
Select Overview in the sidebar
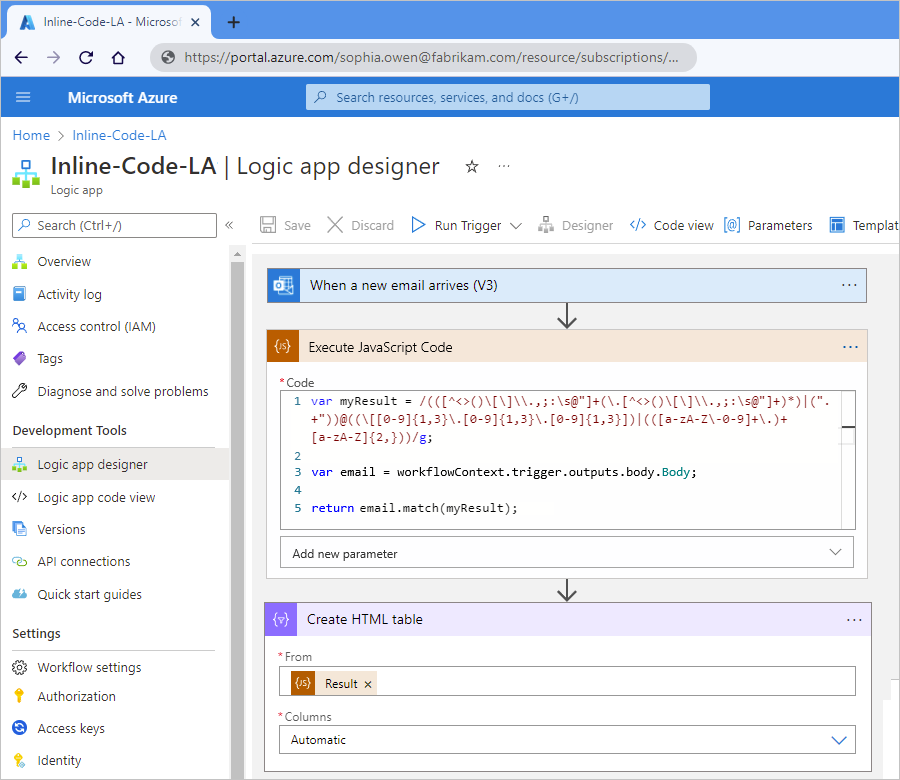click(x=67, y=261)
